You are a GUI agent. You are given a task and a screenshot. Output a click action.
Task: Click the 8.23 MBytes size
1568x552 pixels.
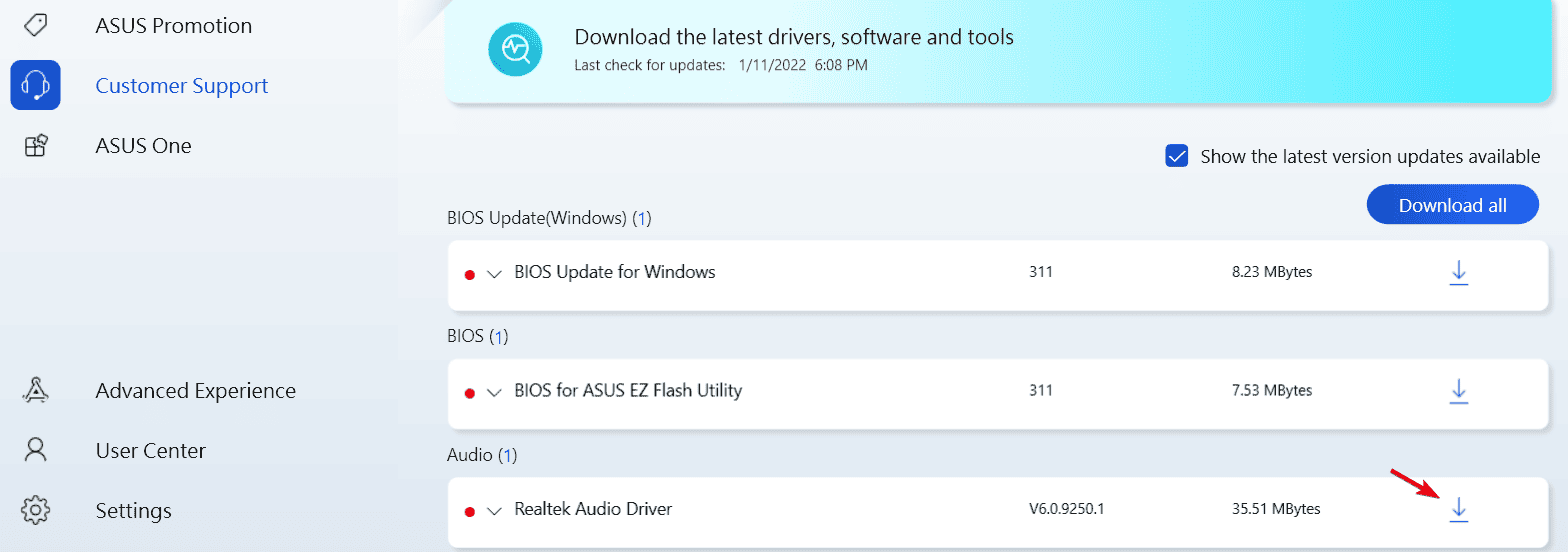click(x=1272, y=272)
